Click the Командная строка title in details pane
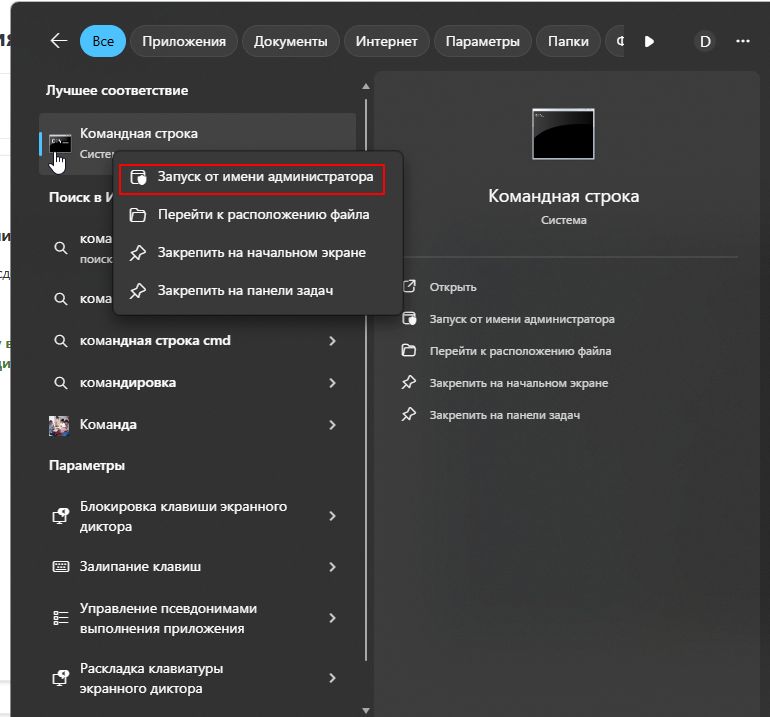This screenshot has width=770, height=717. pyautogui.click(x=564, y=196)
